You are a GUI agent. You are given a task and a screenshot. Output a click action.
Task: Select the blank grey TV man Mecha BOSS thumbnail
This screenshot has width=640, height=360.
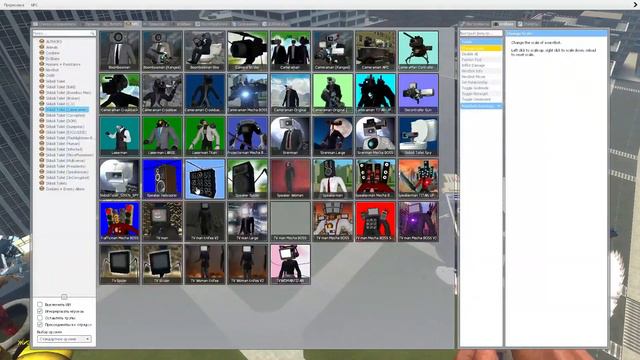(x=290, y=222)
